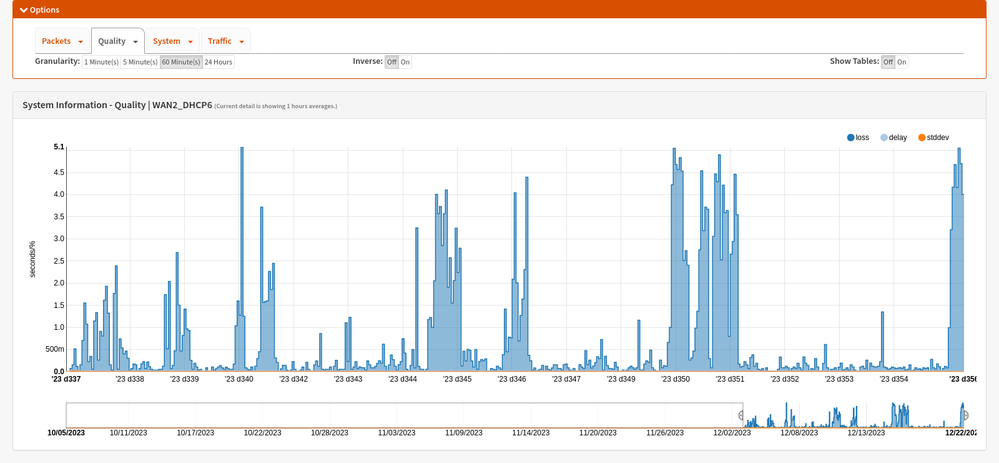
Task: Enable Show Tables with On
Action: [x=901, y=62]
